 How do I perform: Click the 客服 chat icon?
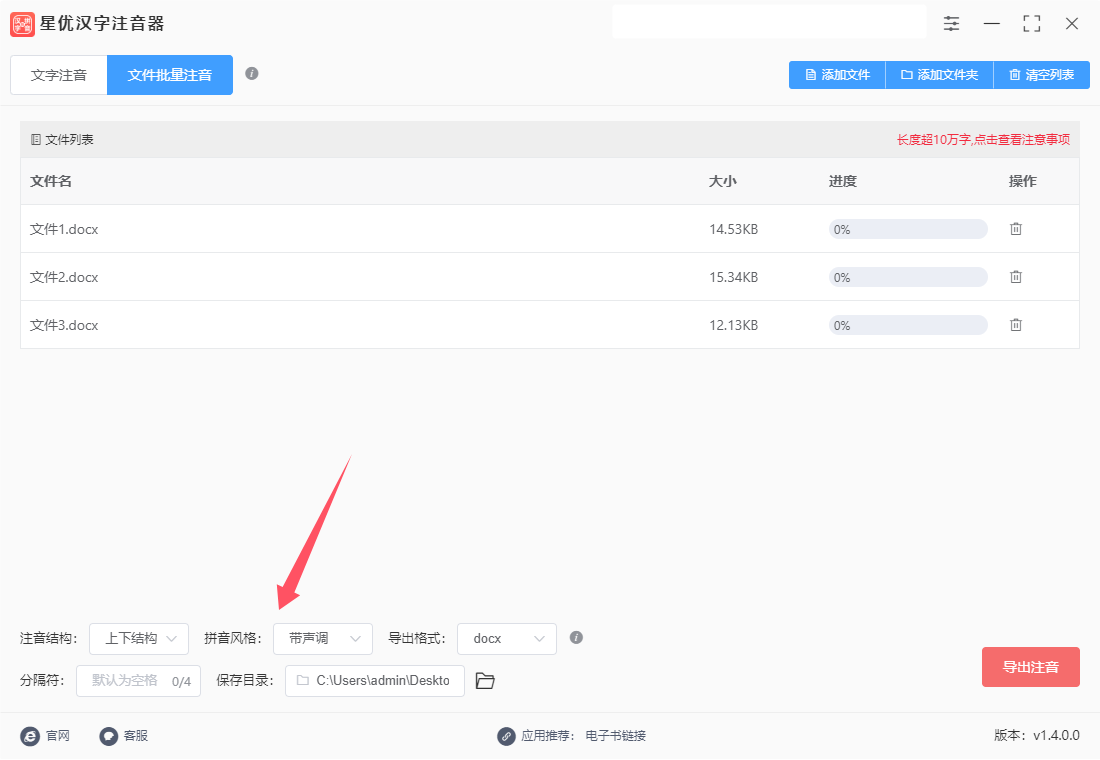coord(109,736)
